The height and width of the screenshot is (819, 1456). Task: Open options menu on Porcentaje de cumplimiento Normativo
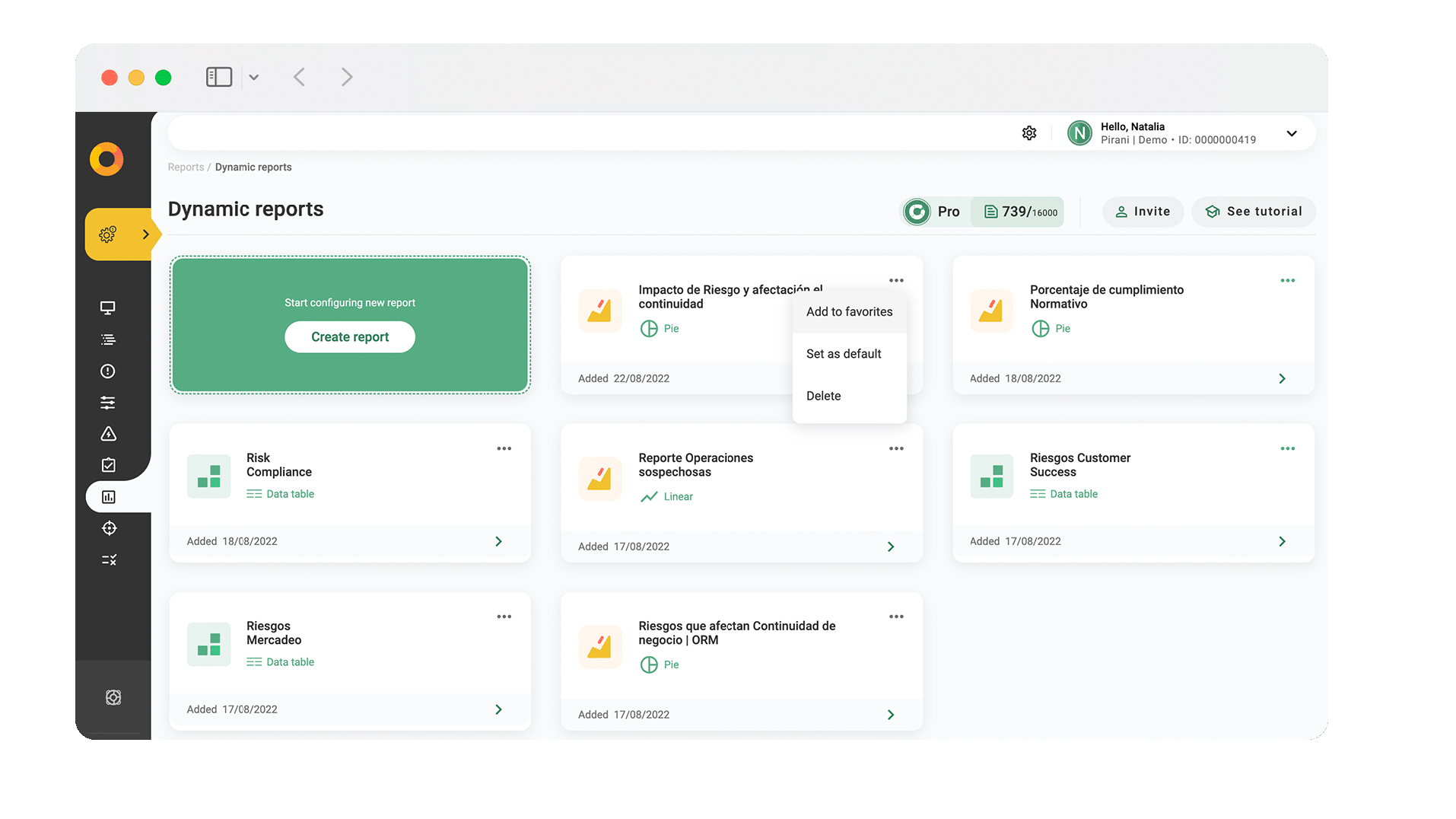(1286, 280)
